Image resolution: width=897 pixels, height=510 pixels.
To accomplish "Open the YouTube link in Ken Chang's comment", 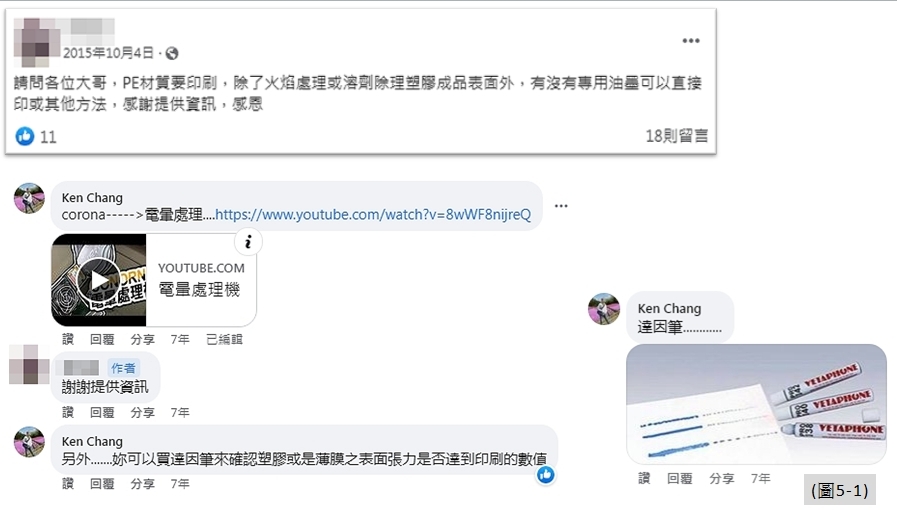I will coord(373,214).
